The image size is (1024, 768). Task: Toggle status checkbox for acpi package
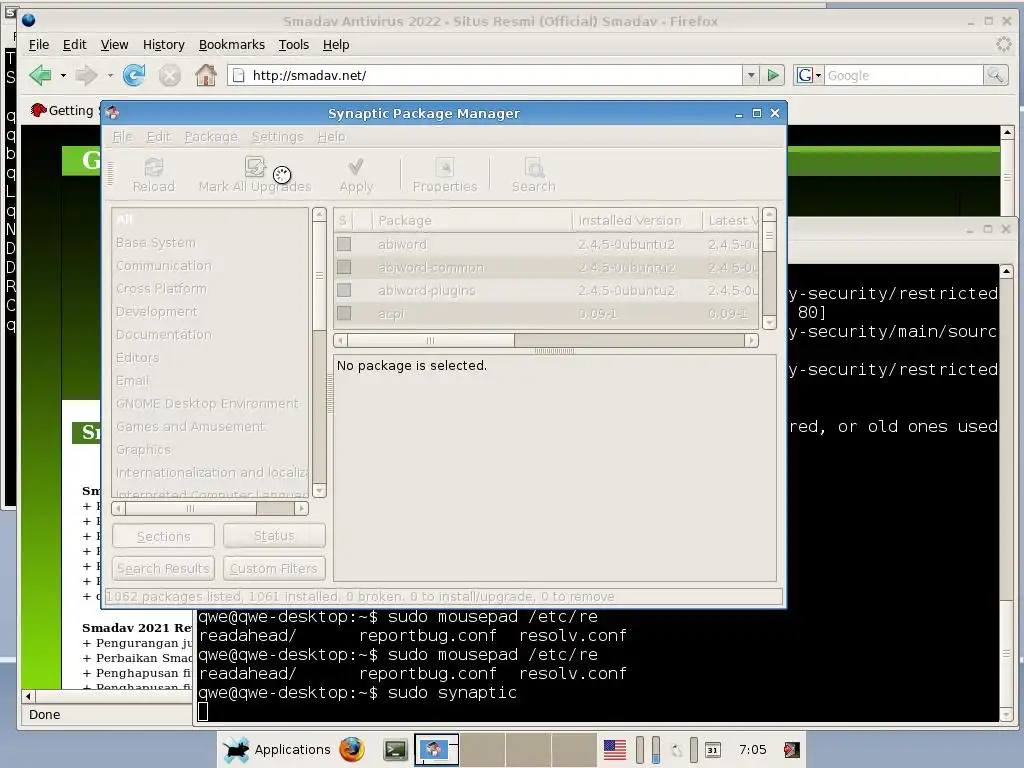pos(344,313)
